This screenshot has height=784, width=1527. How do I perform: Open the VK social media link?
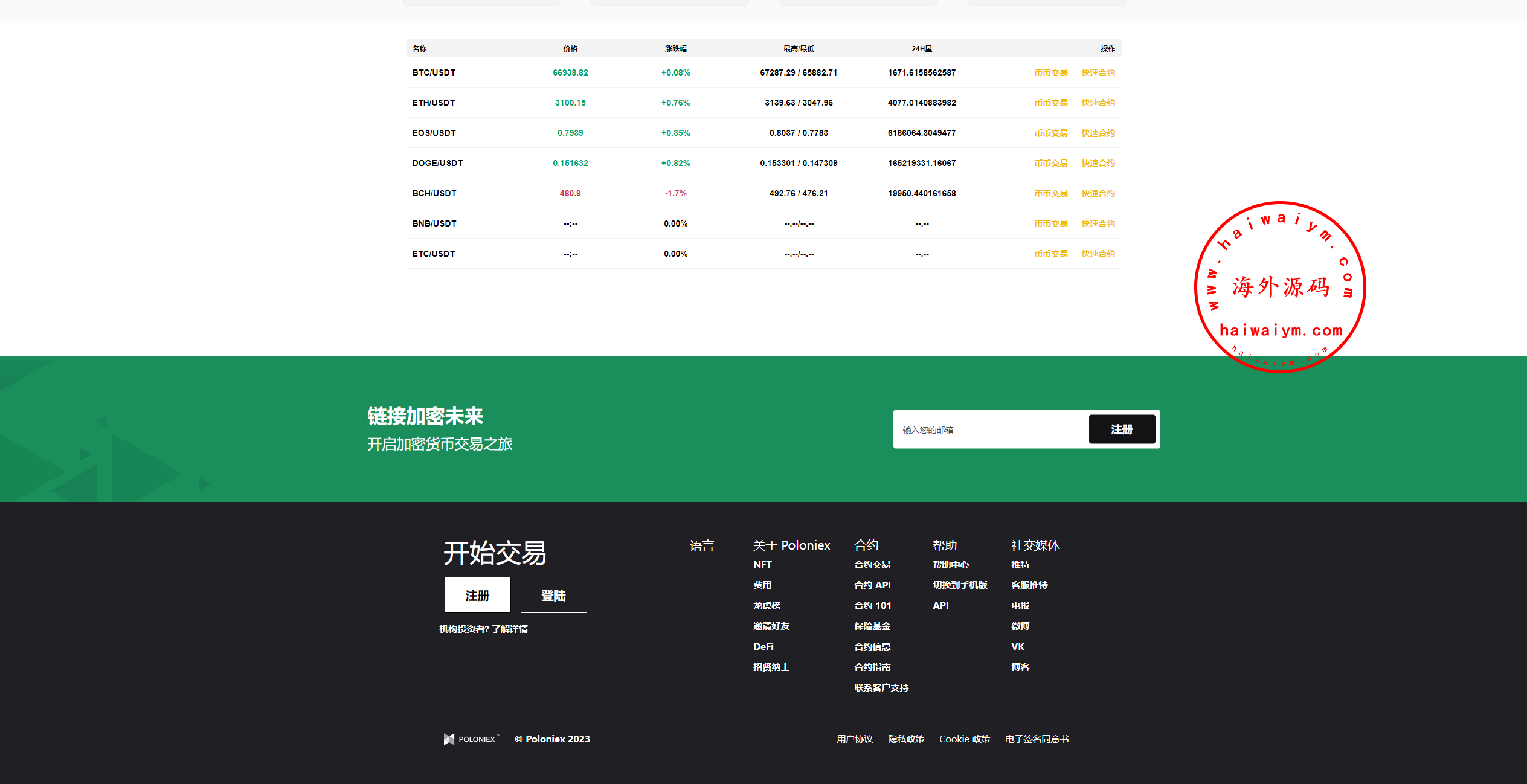1017,646
